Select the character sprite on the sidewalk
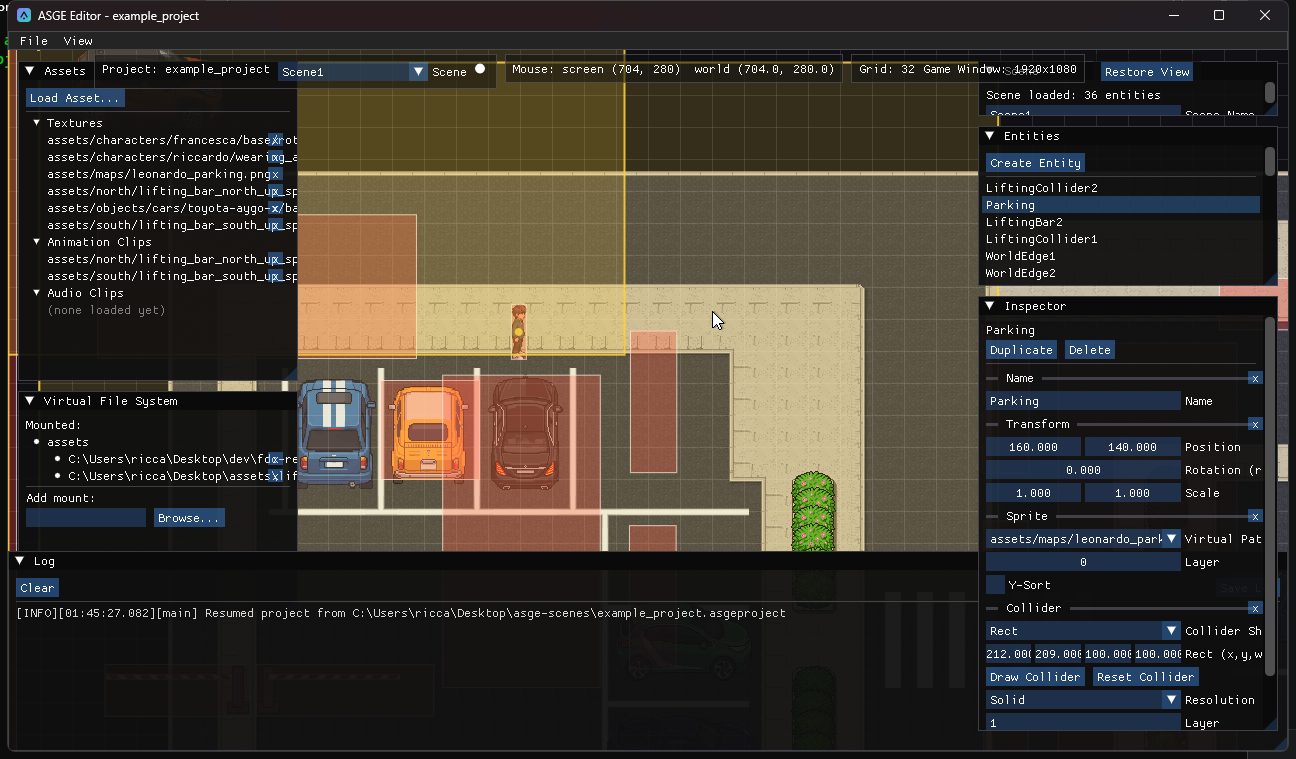The height and width of the screenshot is (759, 1296). [x=518, y=331]
